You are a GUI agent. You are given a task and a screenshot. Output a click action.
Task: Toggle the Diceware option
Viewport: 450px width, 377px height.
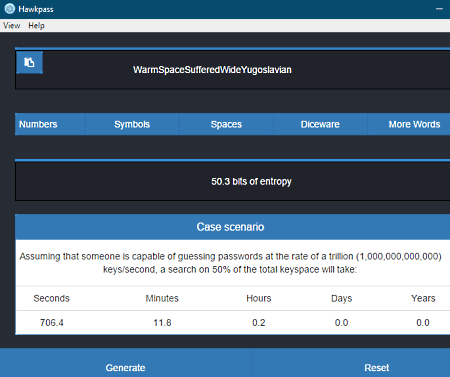[320, 124]
